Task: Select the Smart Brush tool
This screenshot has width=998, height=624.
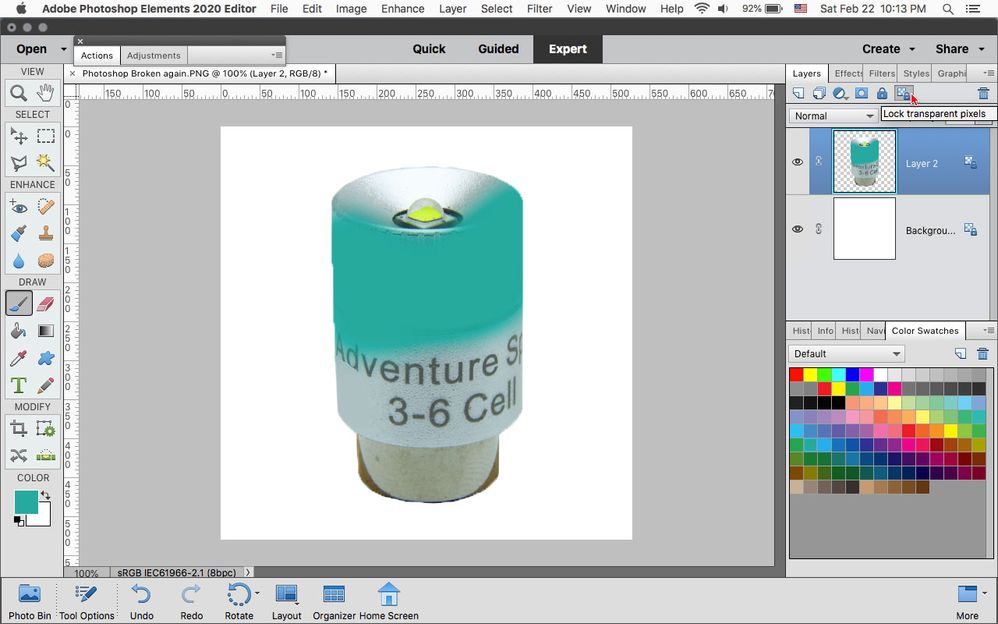Action: point(18,233)
